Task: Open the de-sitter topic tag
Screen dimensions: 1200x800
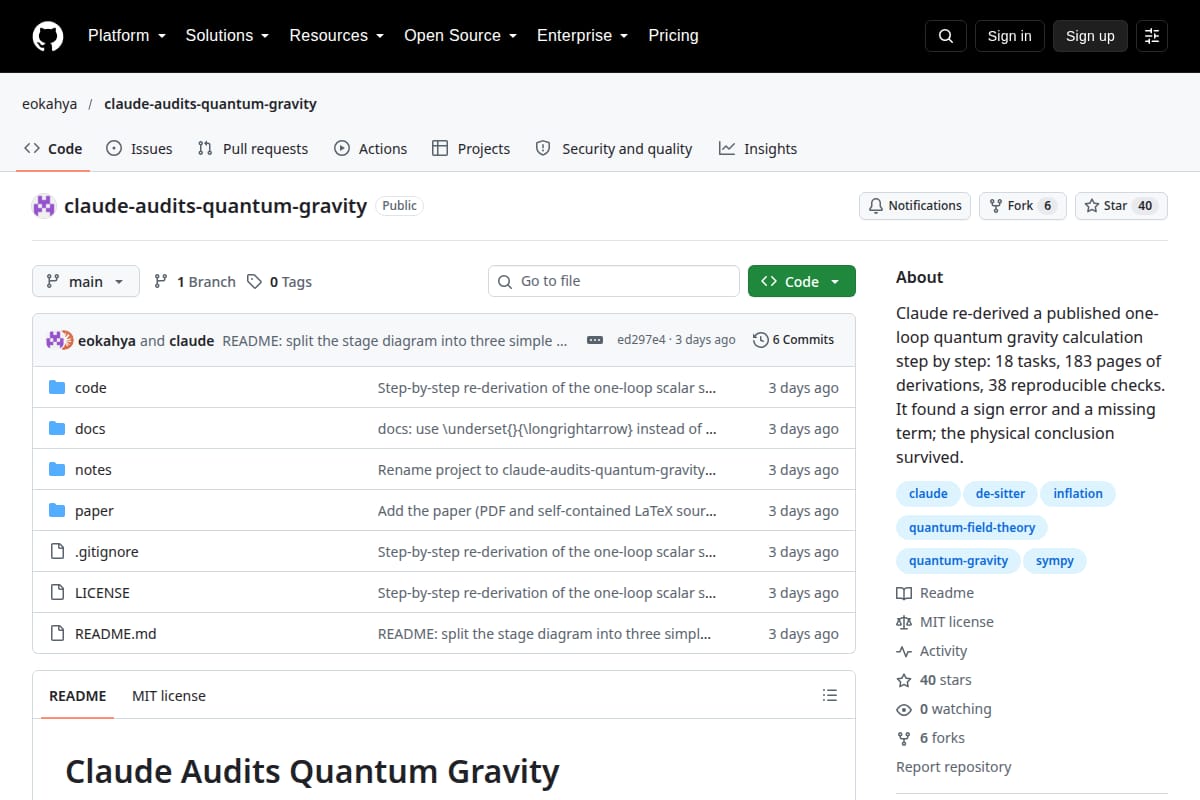Action: coord(1001,493)
